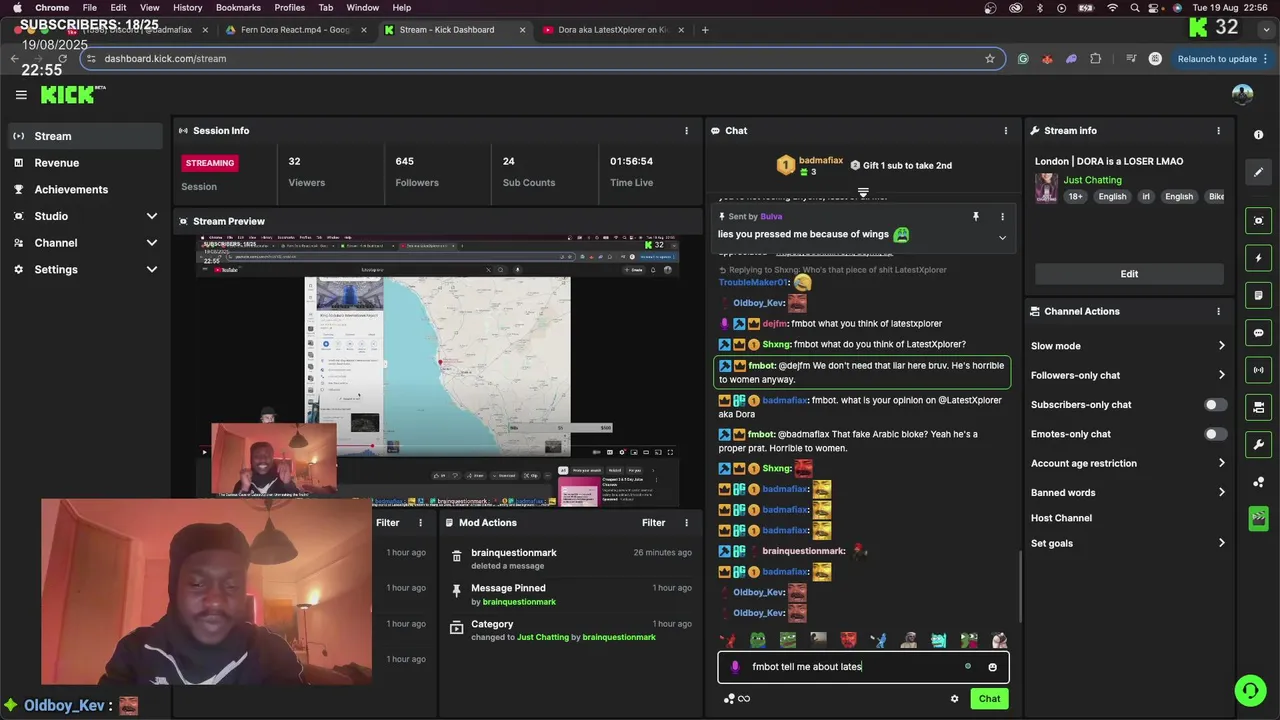Open Channel Actions three-dot options

(1218, 311)
